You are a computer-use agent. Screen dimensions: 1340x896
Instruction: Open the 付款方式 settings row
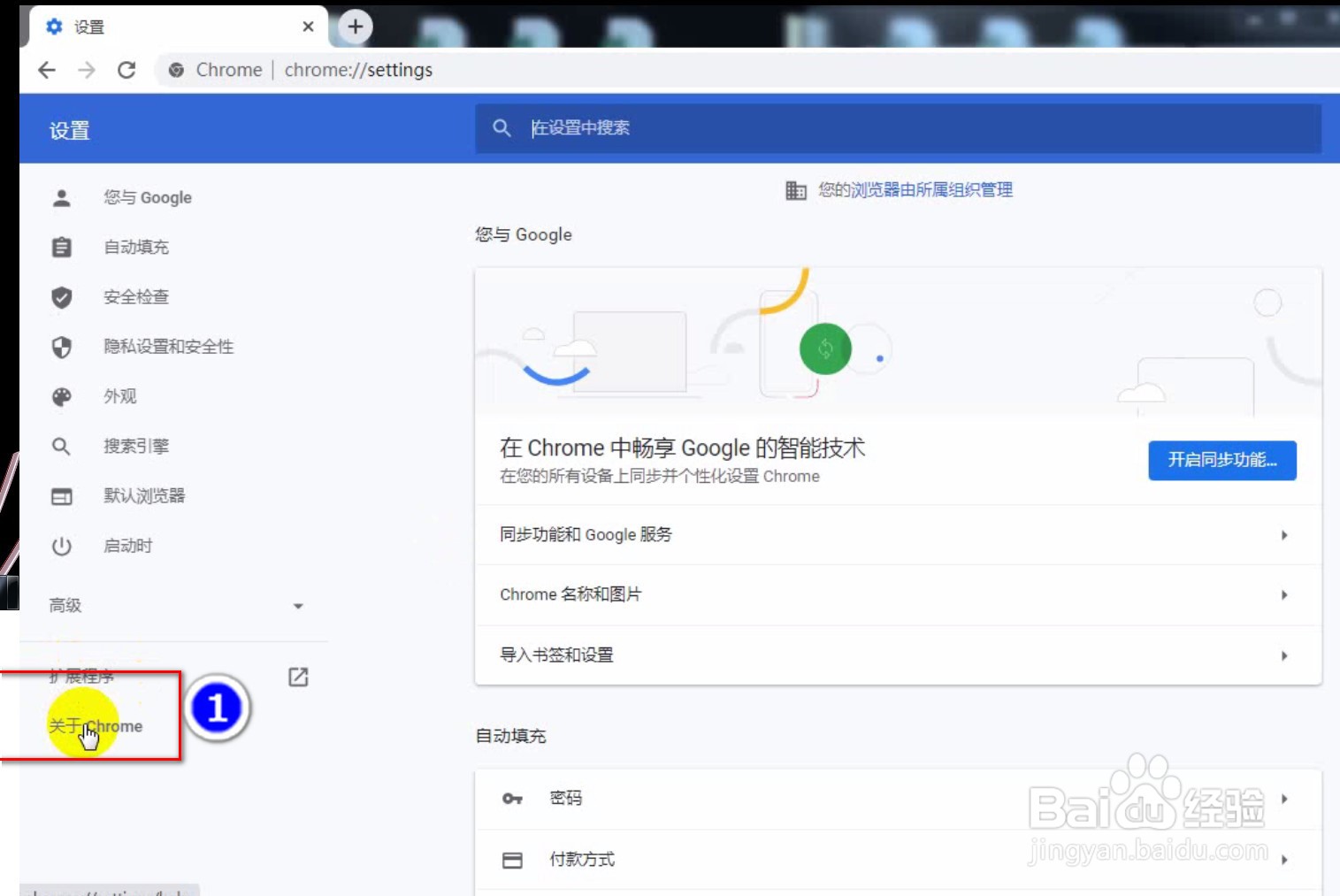(898, 860)
